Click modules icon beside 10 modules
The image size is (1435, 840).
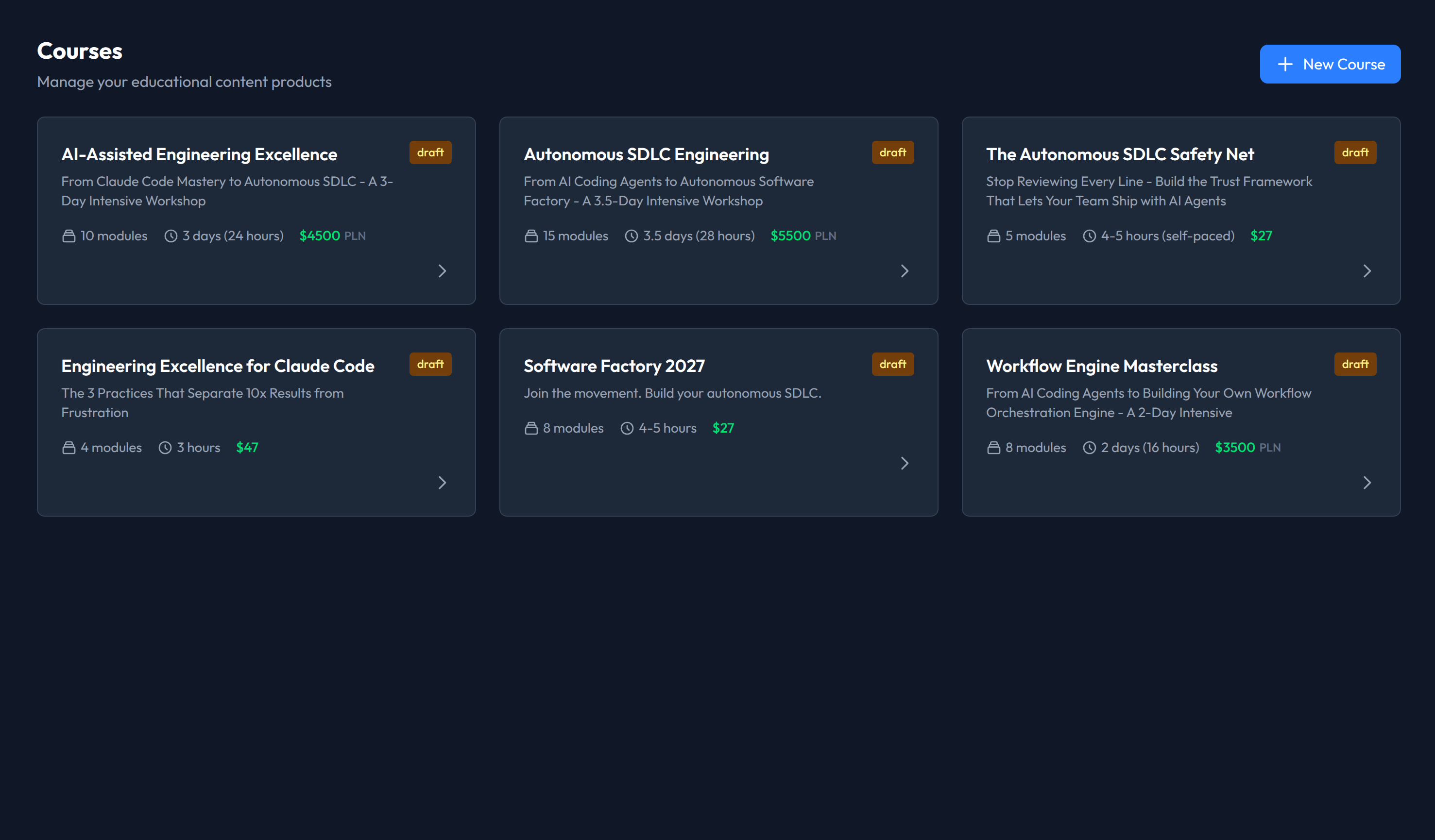pyautogui.click(x=68, y=236)
